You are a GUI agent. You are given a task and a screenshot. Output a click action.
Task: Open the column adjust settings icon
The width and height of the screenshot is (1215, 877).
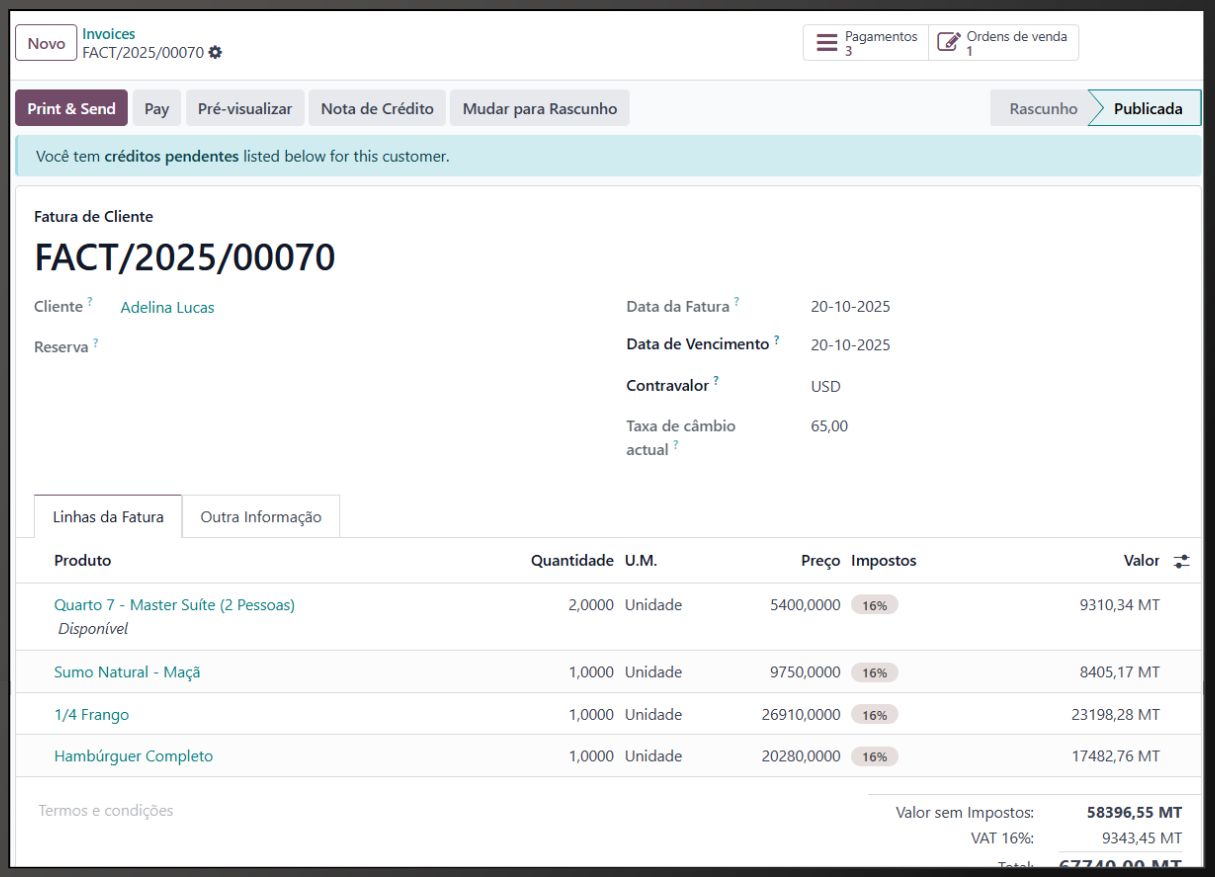tap(1181, 561)
